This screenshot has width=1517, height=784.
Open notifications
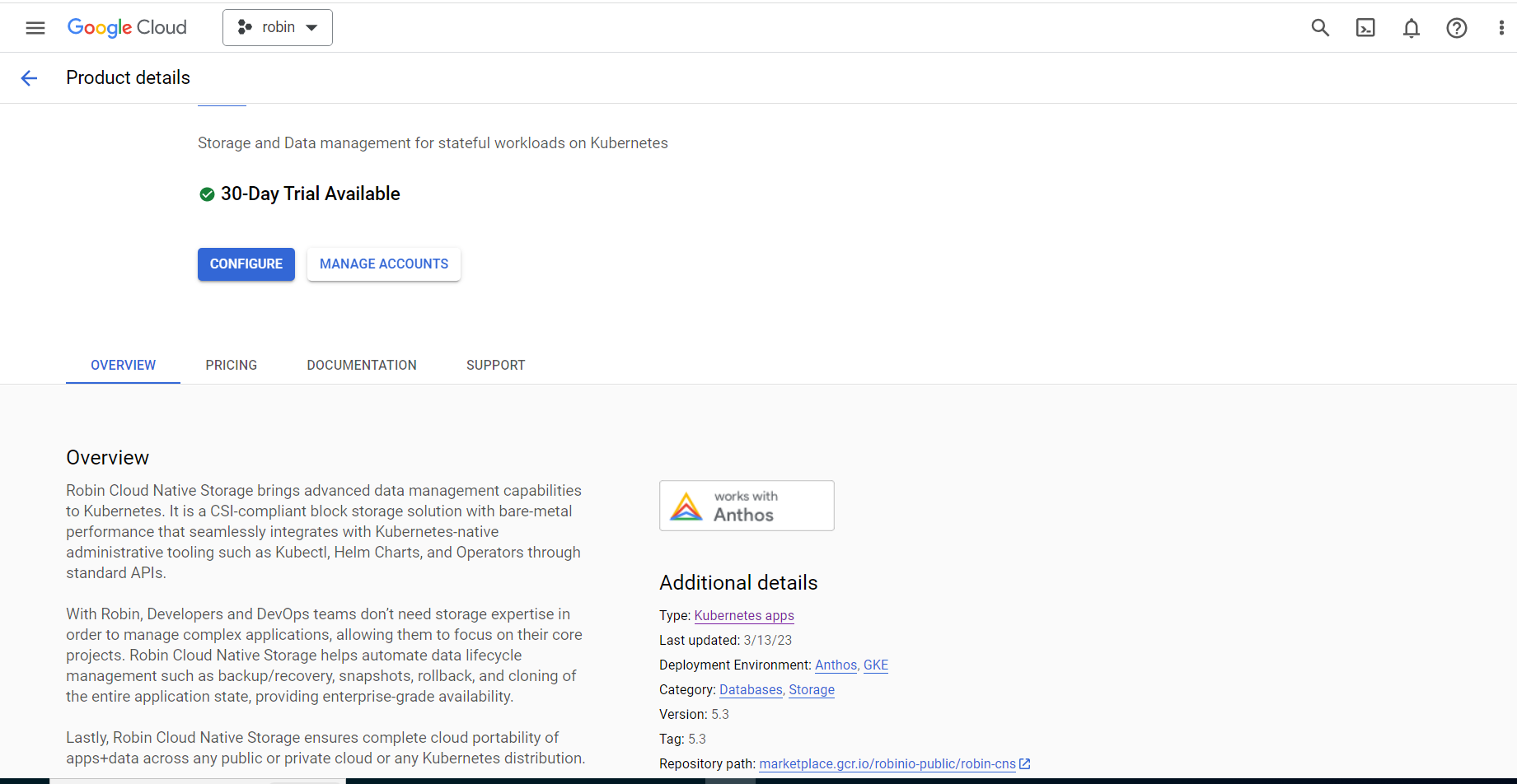pyautogui.click(x=1411, y=27)
